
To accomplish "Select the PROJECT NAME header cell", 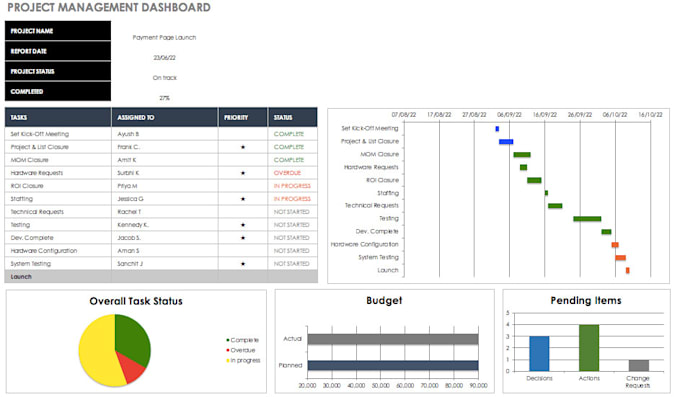I will (x=58, y=31).
